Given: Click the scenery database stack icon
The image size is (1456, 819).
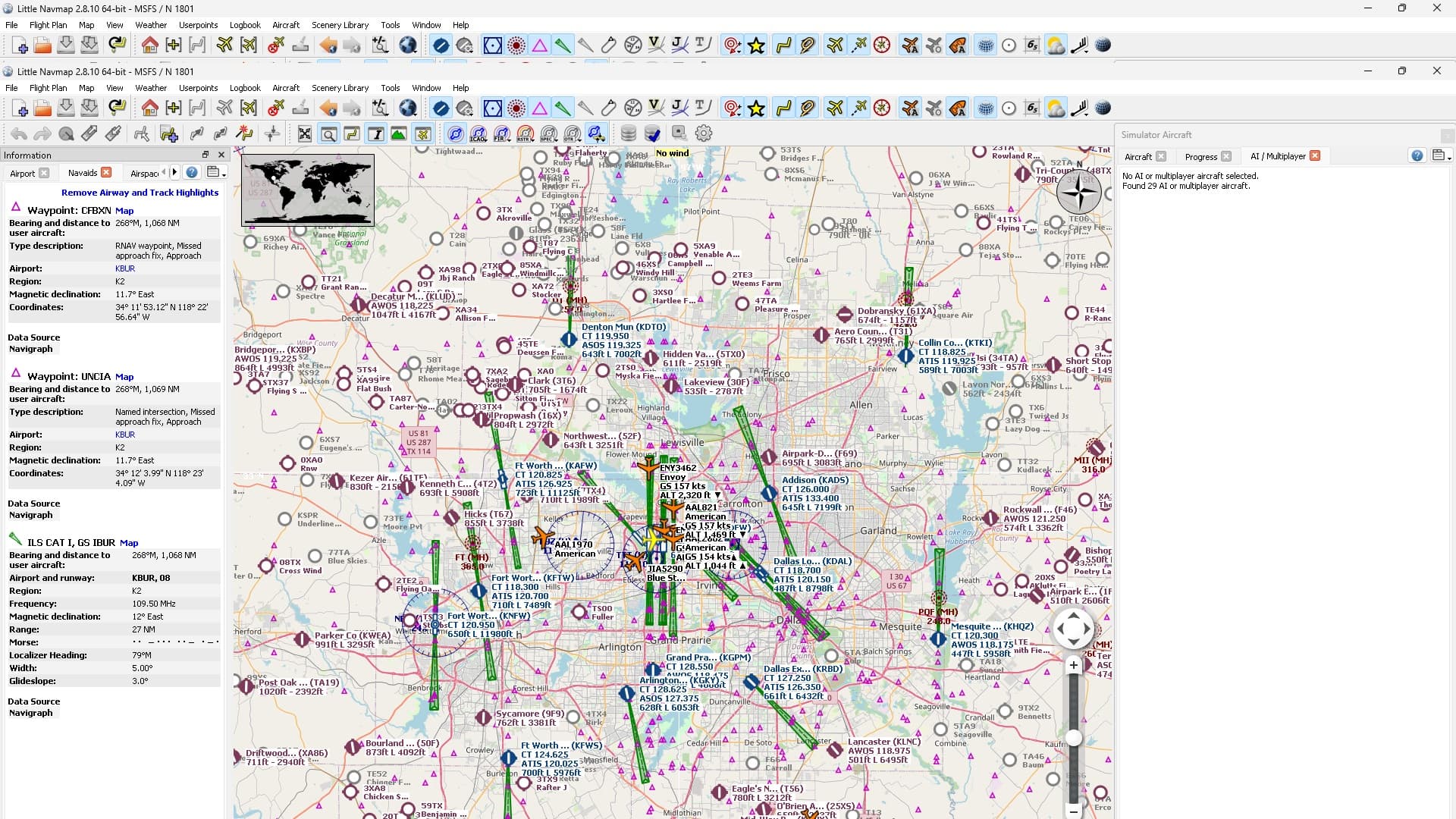Looking at the screenshot, I should pyautogui.click(x=629, y=134).
